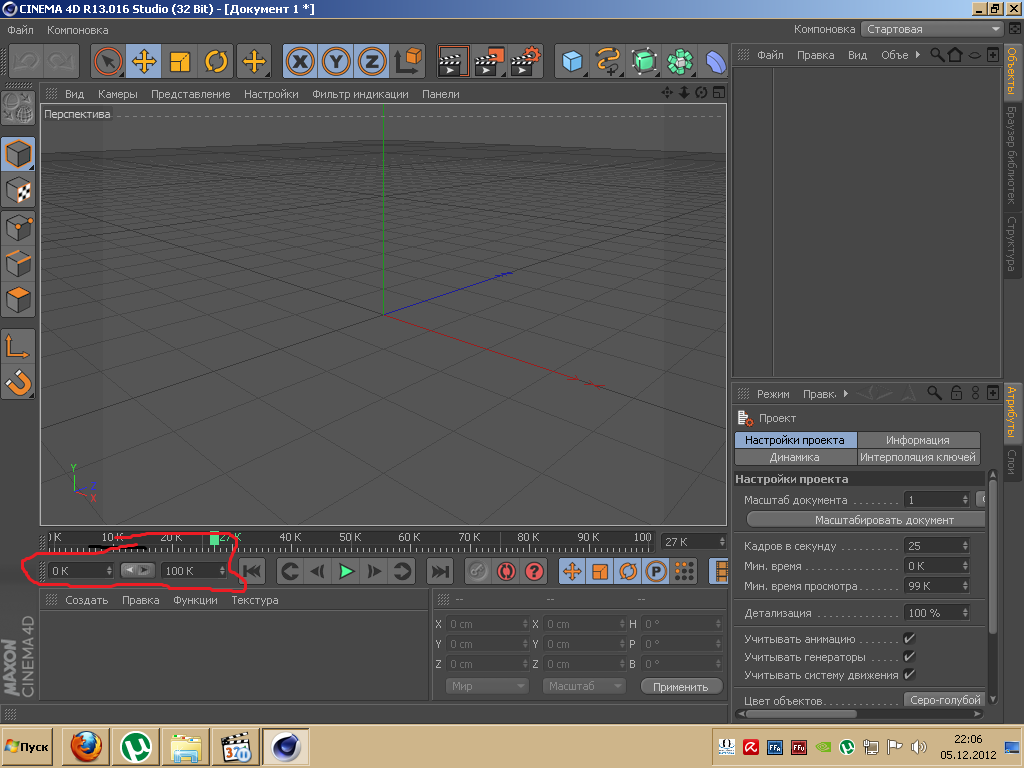Adjust the Кадров в секунду stepper

(965, 546)
